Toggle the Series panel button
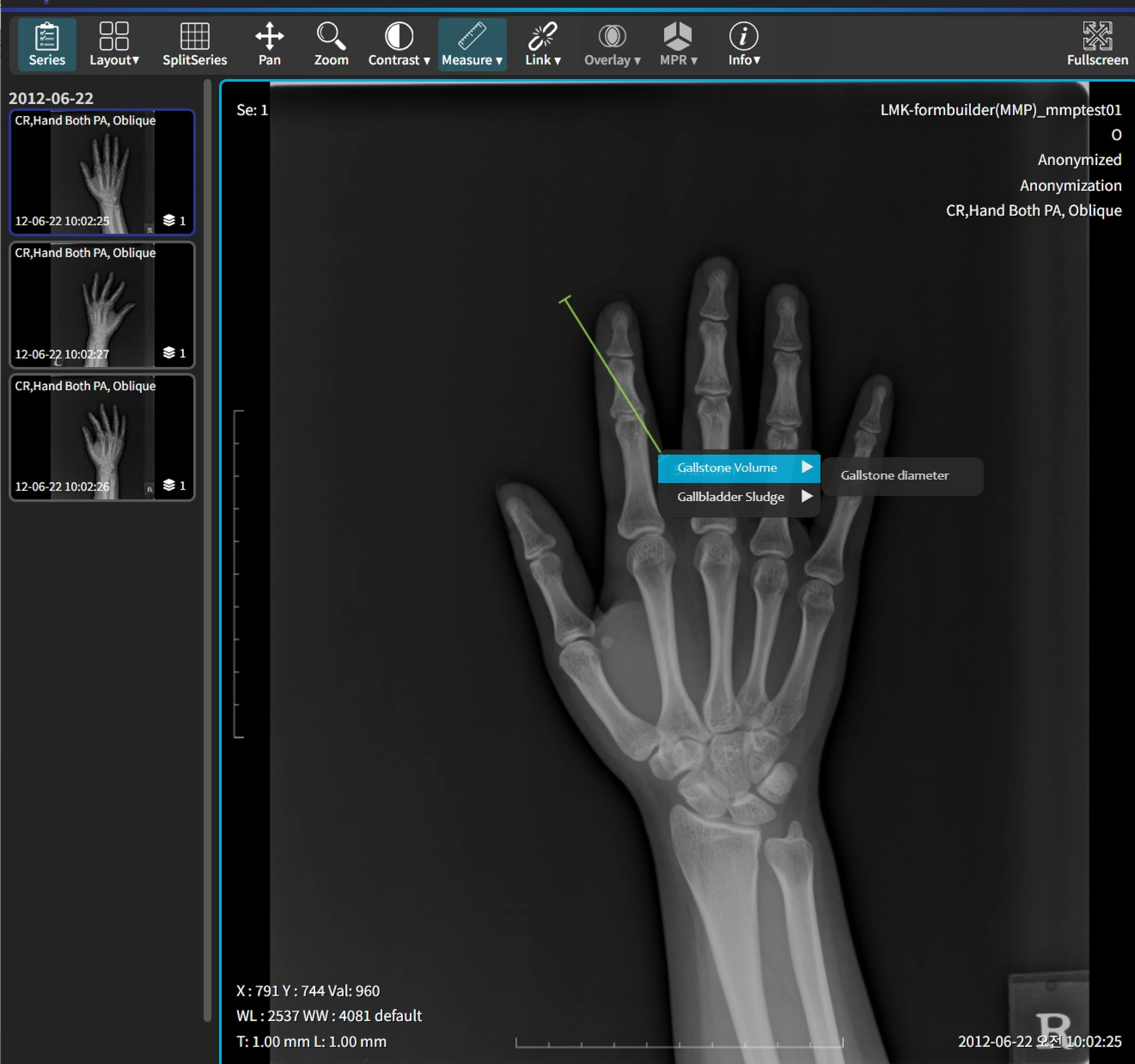This screenshot has width=1135, height=1064. tap(47, 44)
